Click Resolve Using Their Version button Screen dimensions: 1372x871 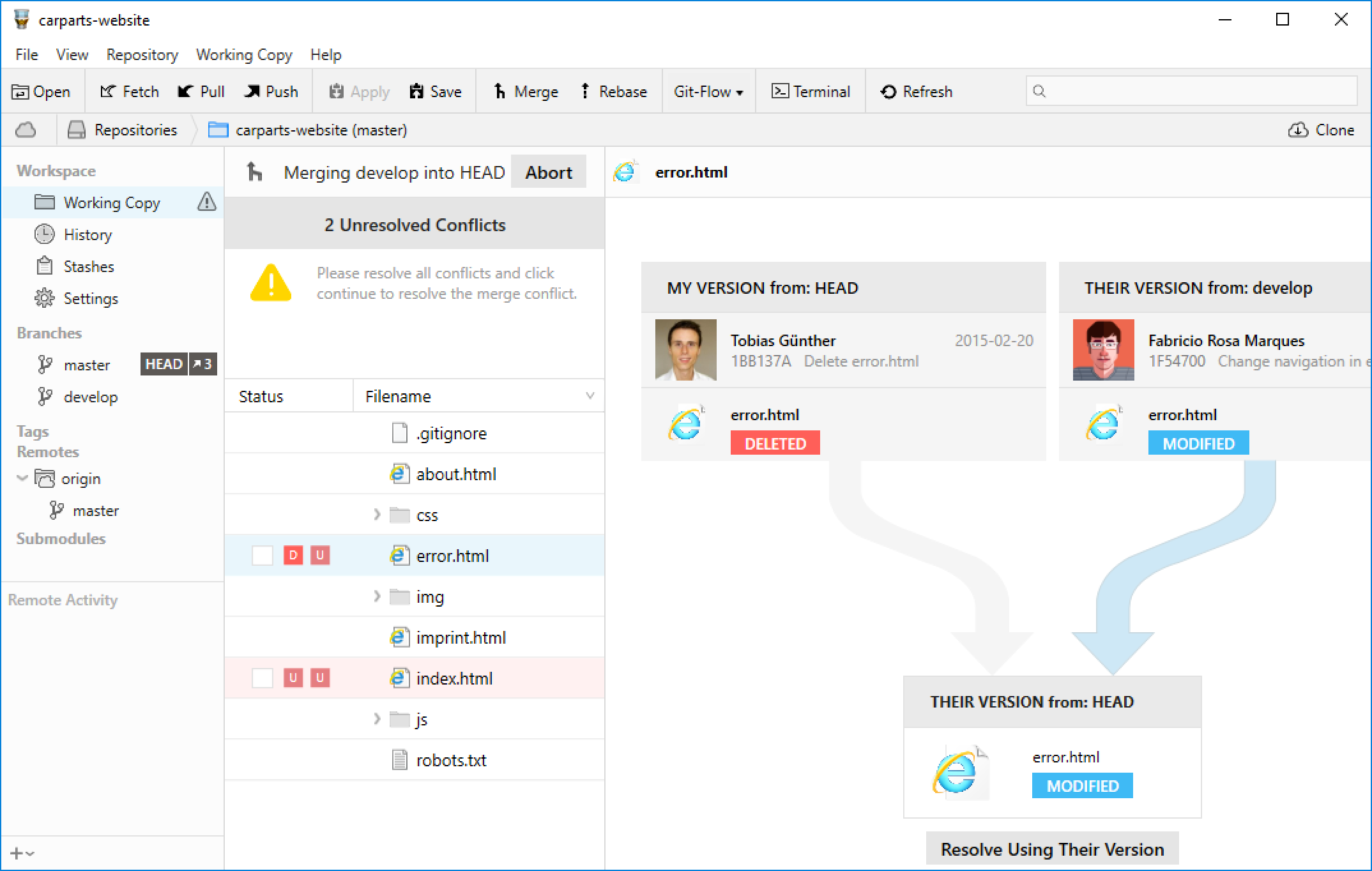coord(1051,849)
